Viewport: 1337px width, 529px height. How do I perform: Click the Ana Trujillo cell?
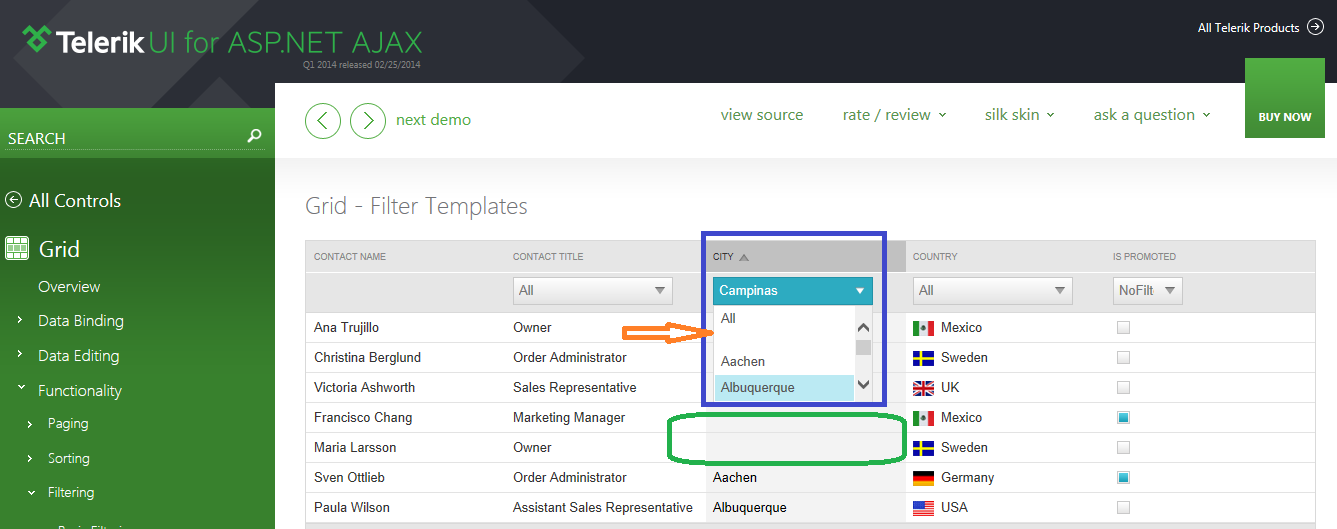pyautogui.click(x=346, y=328)
